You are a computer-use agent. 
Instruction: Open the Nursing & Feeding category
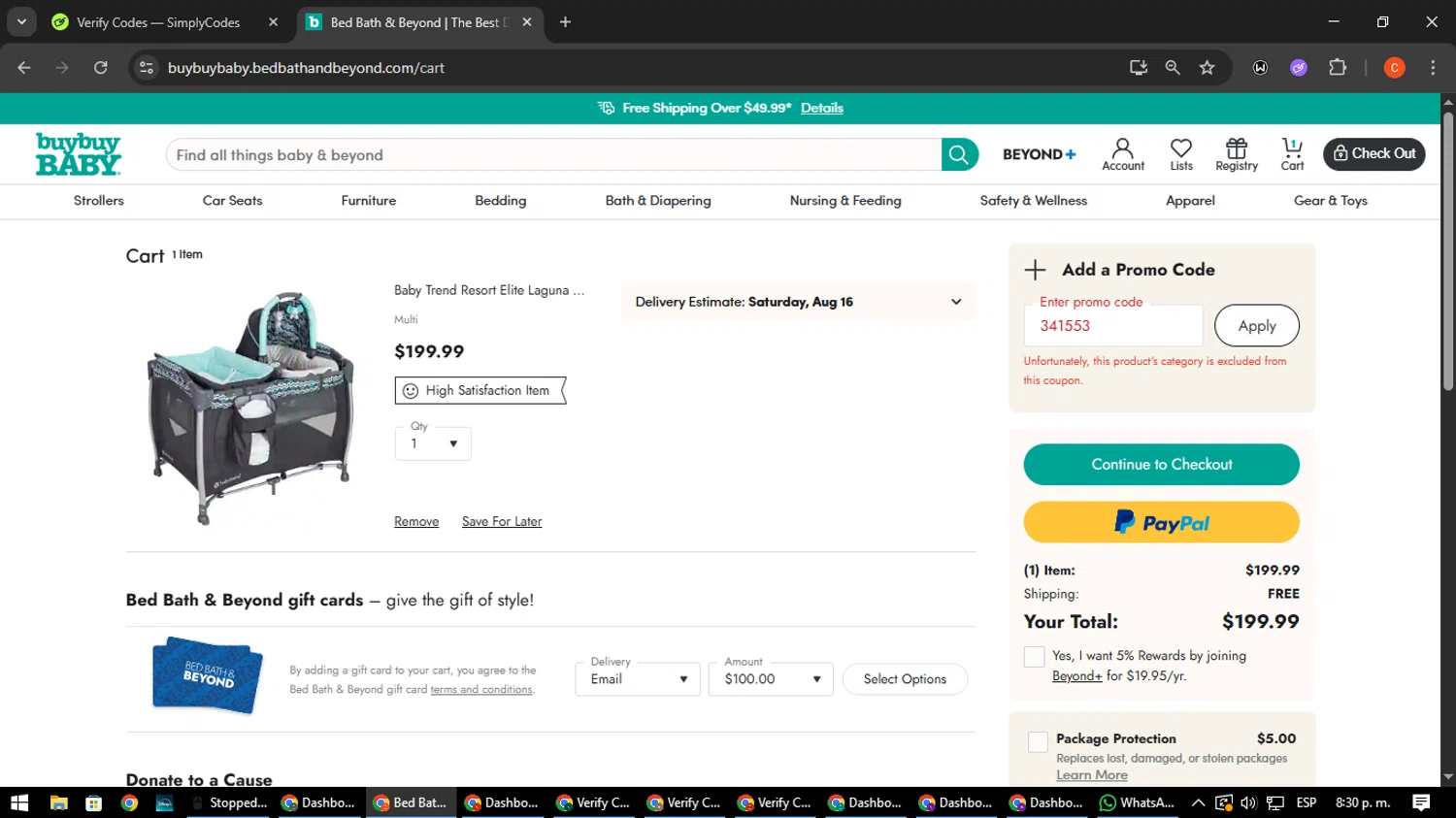(x=845, y=201)
